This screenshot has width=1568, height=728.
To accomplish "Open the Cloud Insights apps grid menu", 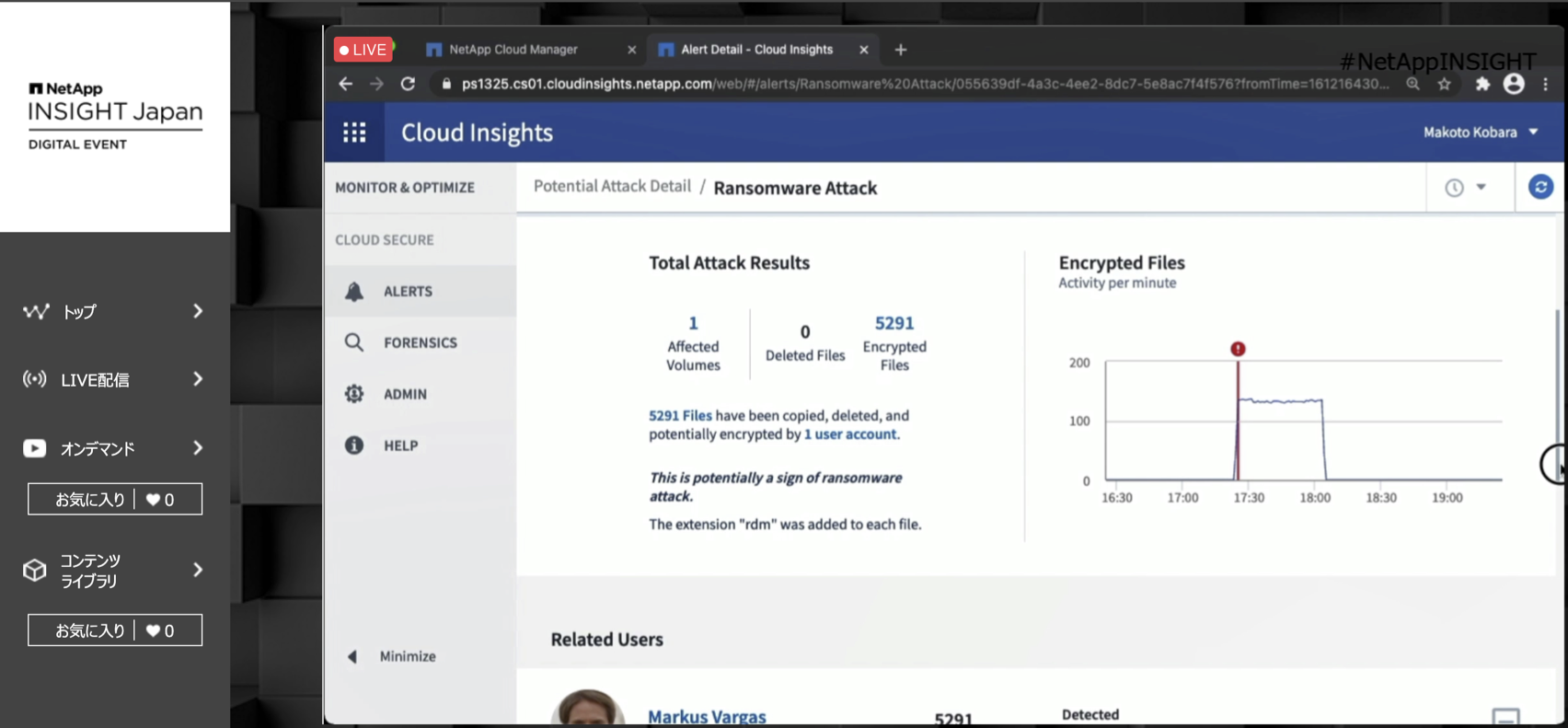I will point(354,133).
